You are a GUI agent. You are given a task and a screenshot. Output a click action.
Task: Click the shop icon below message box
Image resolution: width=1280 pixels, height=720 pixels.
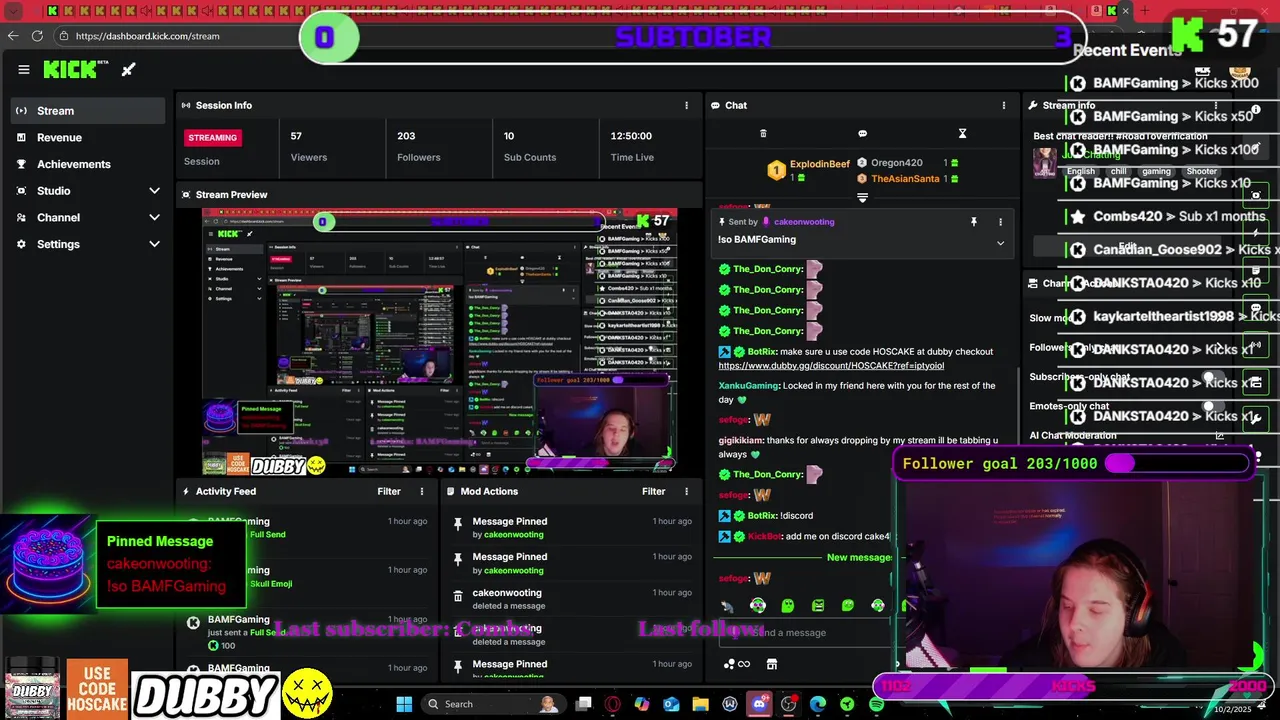[771, 664]
